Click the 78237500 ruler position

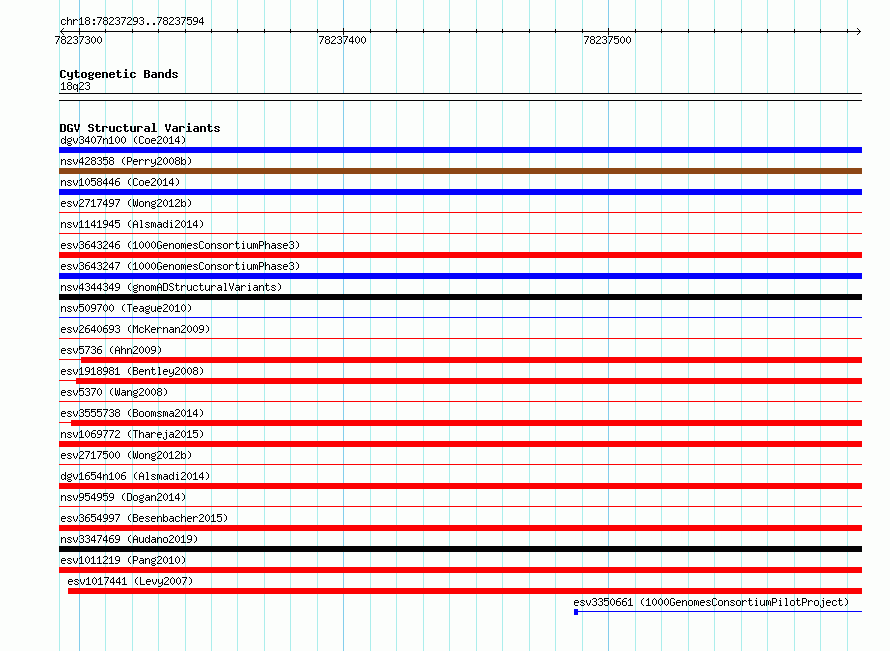[607, 40]
